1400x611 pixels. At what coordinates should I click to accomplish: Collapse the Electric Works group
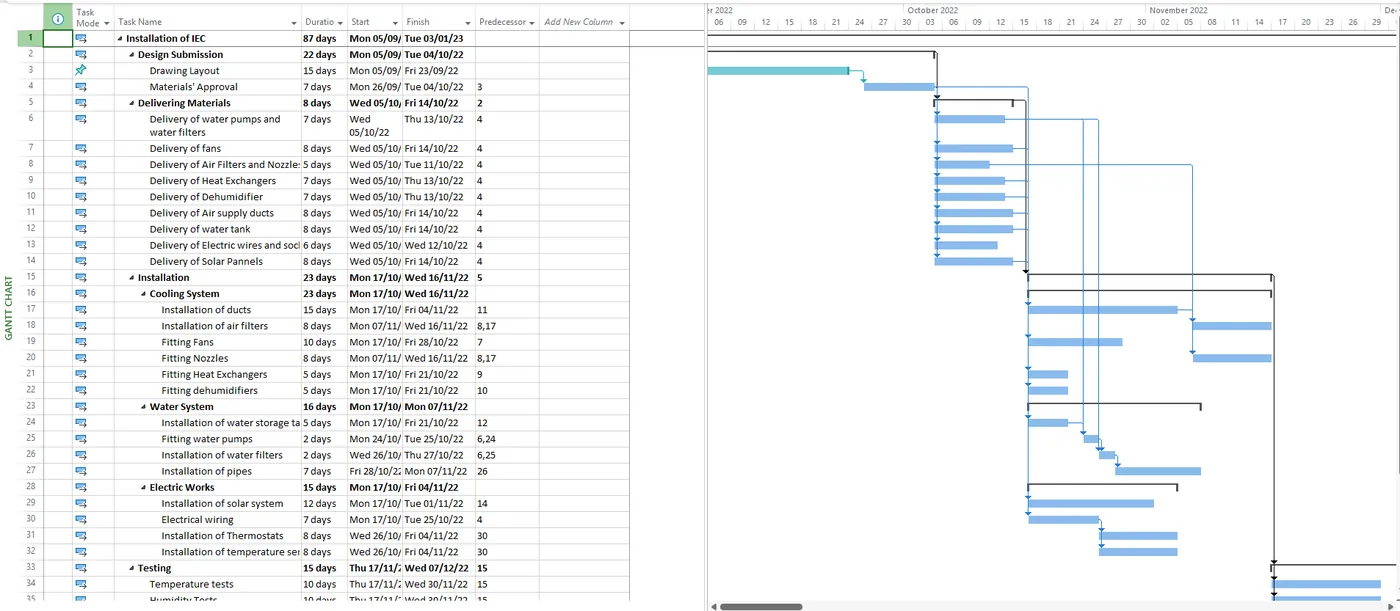pos(145,487)
